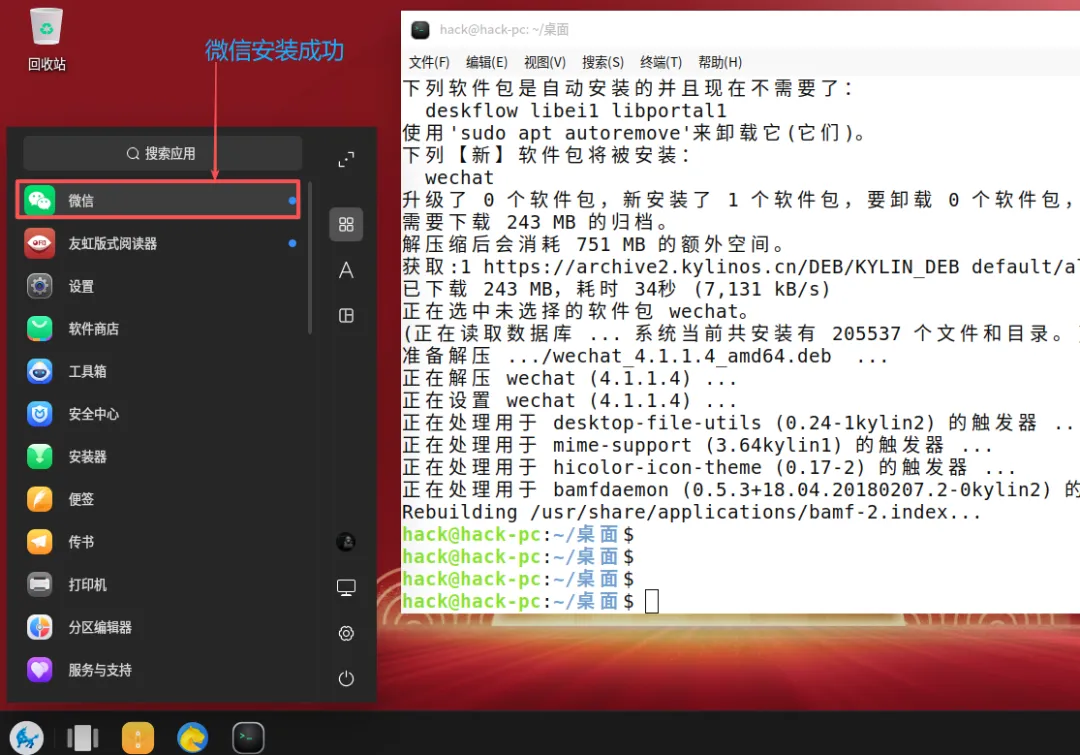Open the 终端(T) menu in terminal
Image resolution: width=1080 pixels, height=755 pixels.
coord(661,62)
